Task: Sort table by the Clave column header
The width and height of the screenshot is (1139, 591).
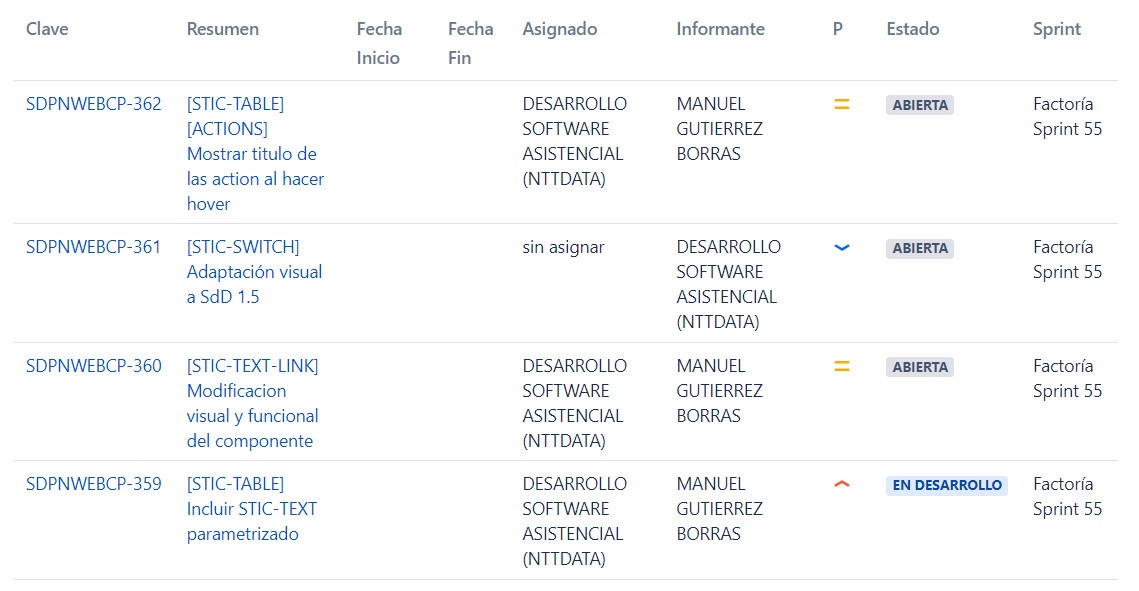Action: pos(47,29)
